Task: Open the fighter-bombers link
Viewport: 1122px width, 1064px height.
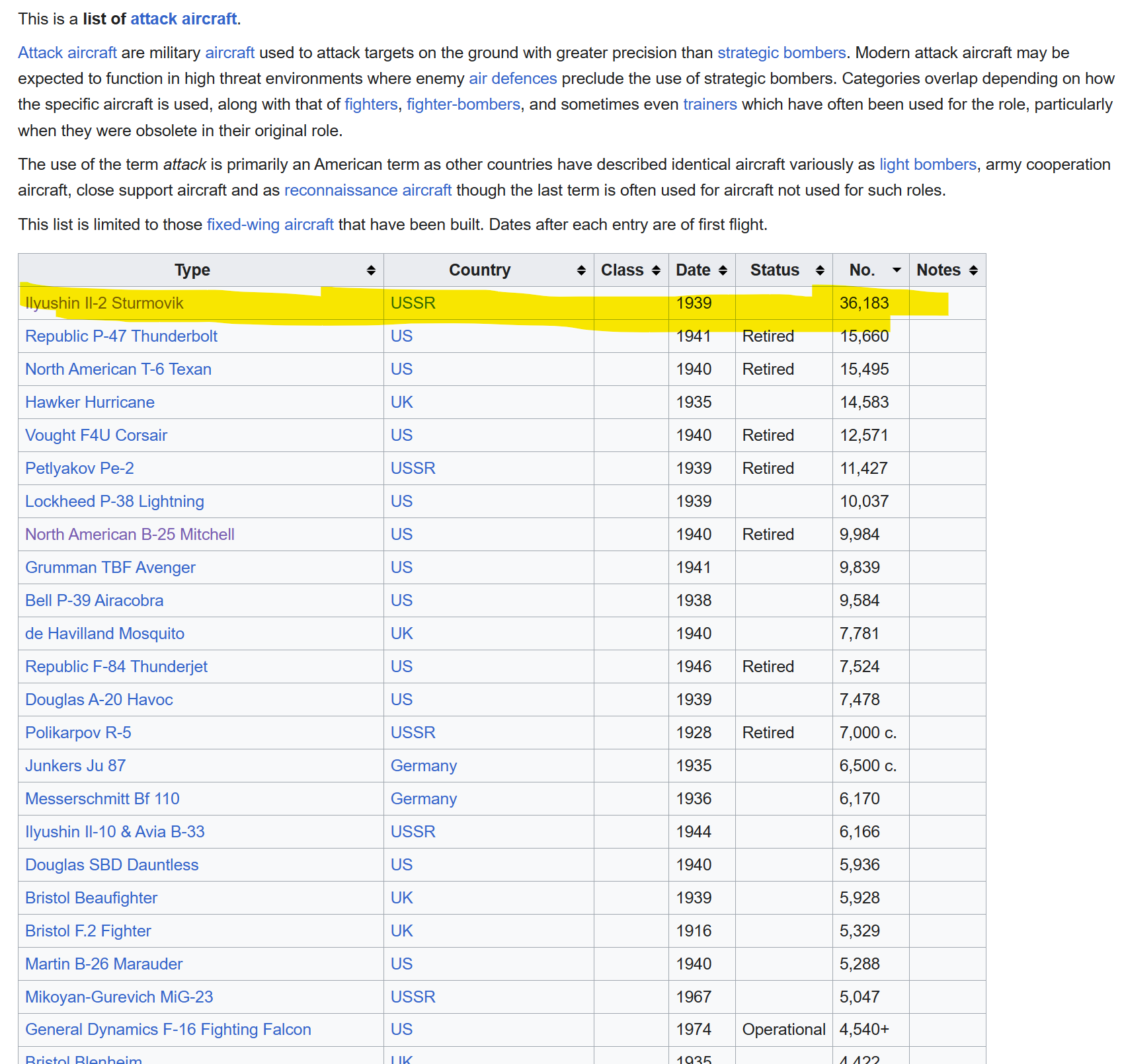Action: (x=463, y=104)
